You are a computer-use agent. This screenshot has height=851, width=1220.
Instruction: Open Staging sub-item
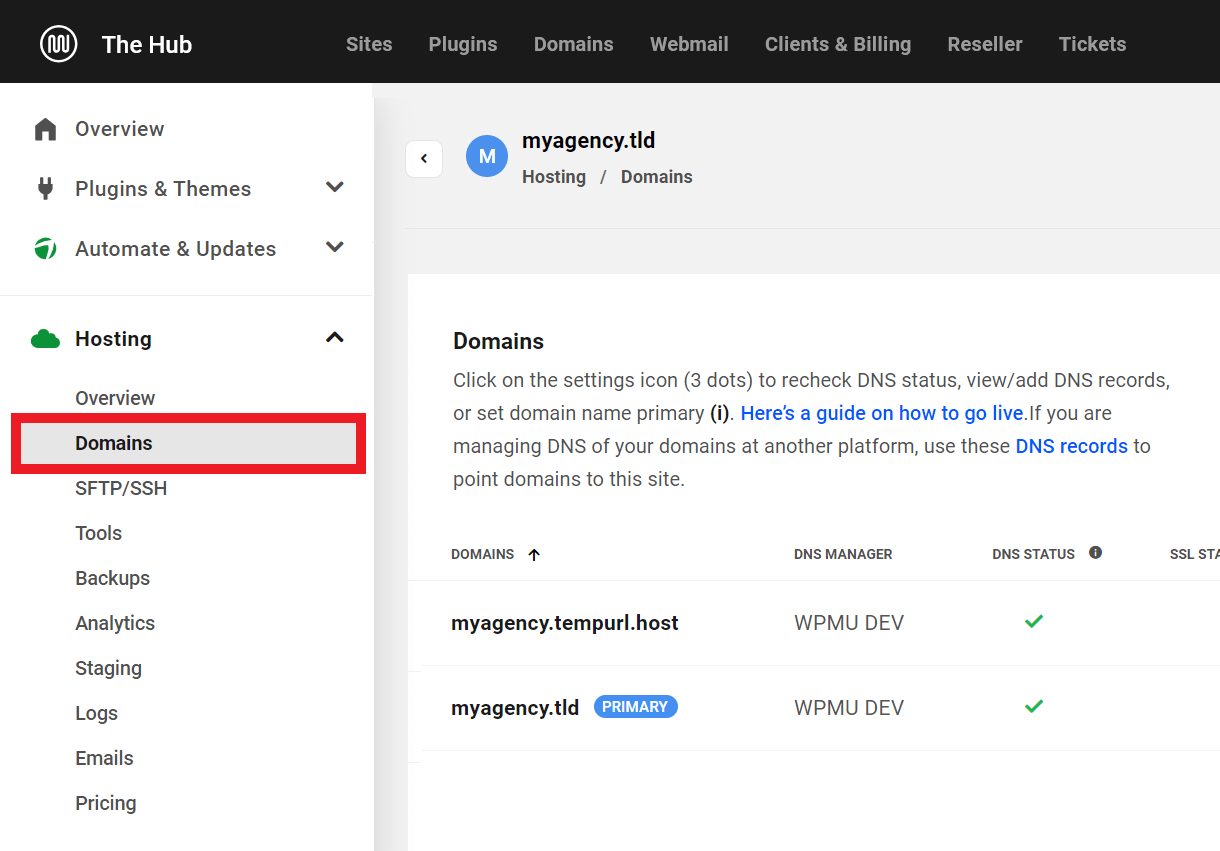tap(108, 668)
